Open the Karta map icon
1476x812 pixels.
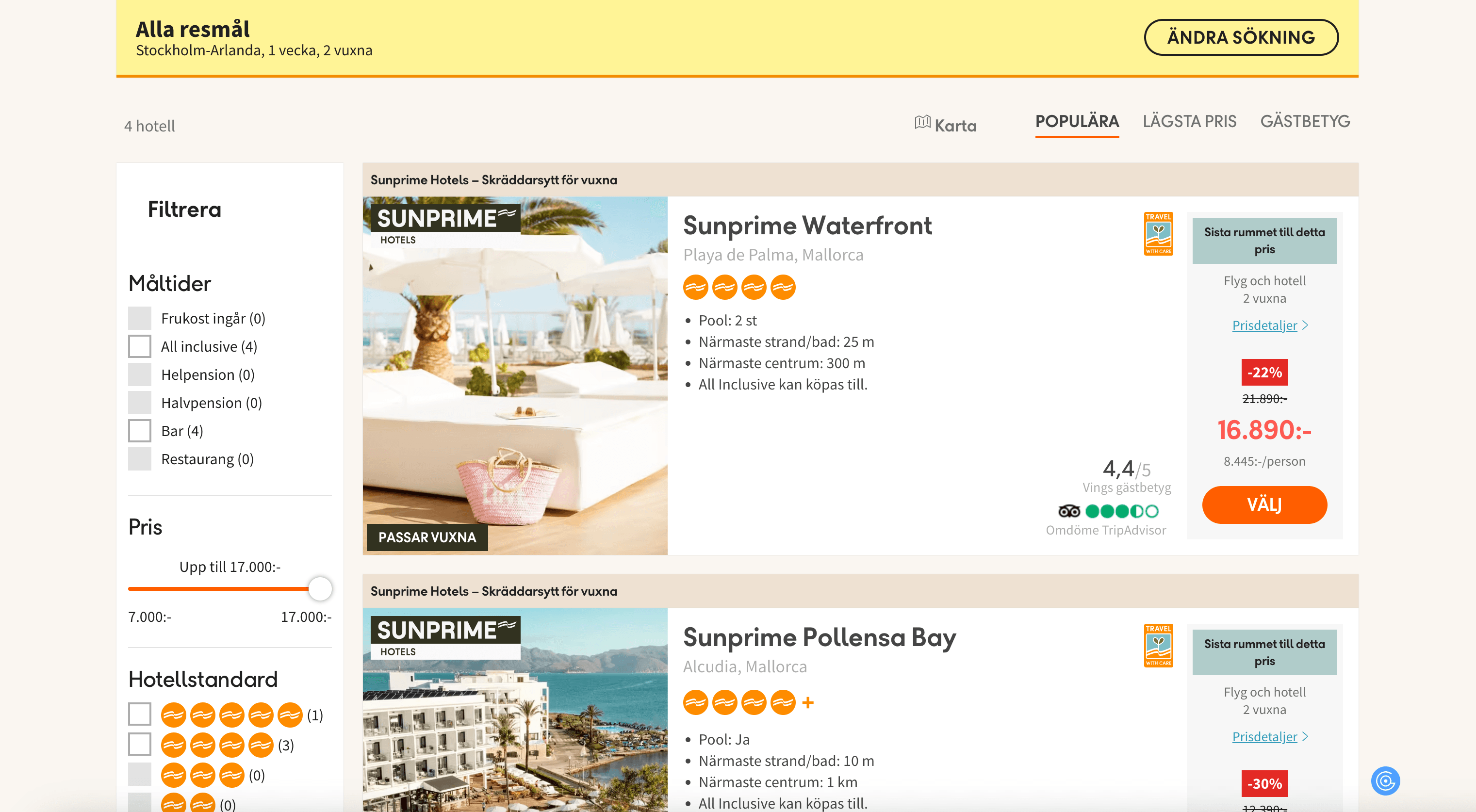point(922,123)
